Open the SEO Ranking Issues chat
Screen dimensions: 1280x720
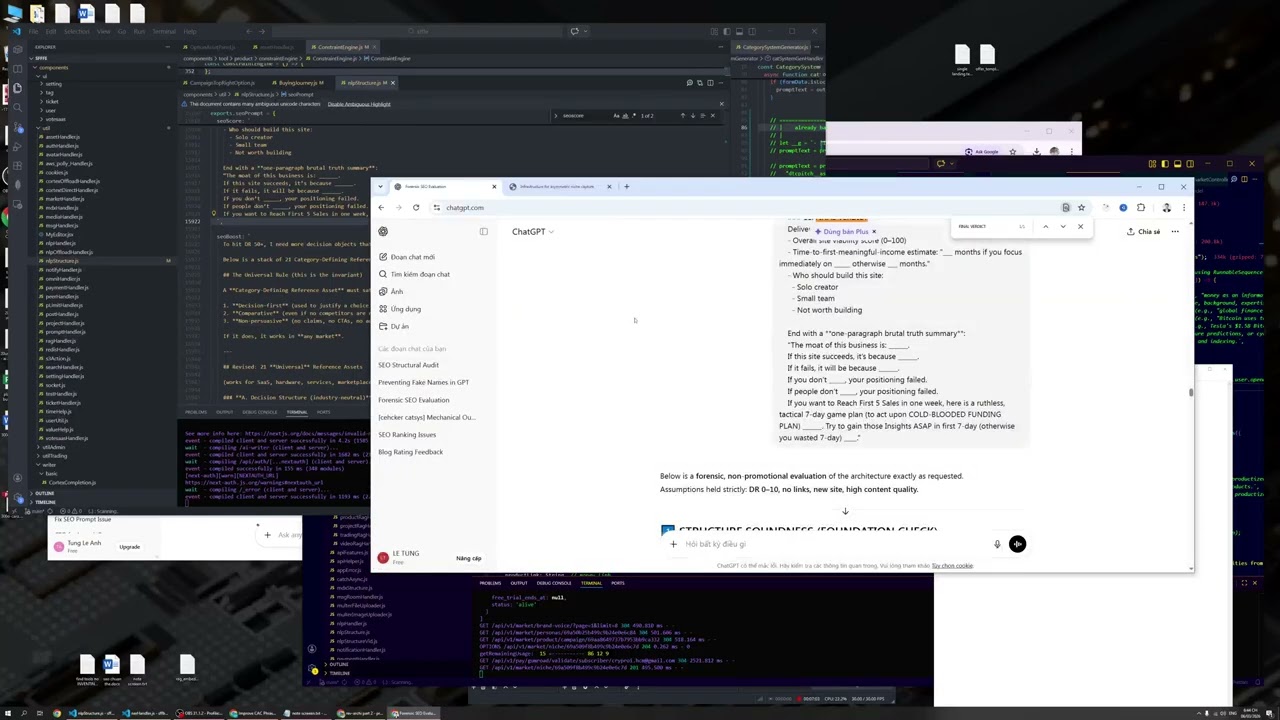[407, 435]
